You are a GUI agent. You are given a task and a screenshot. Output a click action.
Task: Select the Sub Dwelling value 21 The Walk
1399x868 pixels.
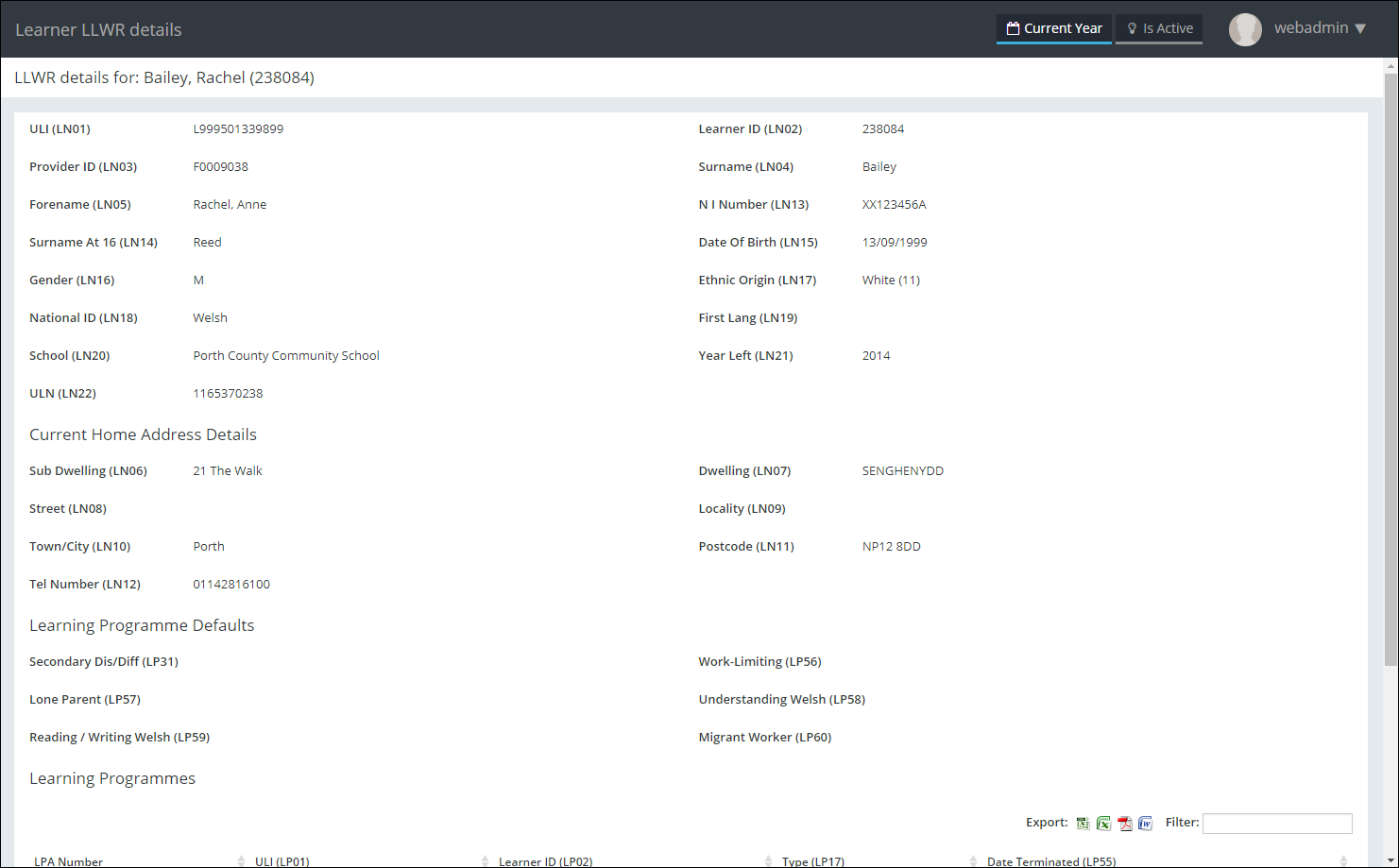click(228, 471)
